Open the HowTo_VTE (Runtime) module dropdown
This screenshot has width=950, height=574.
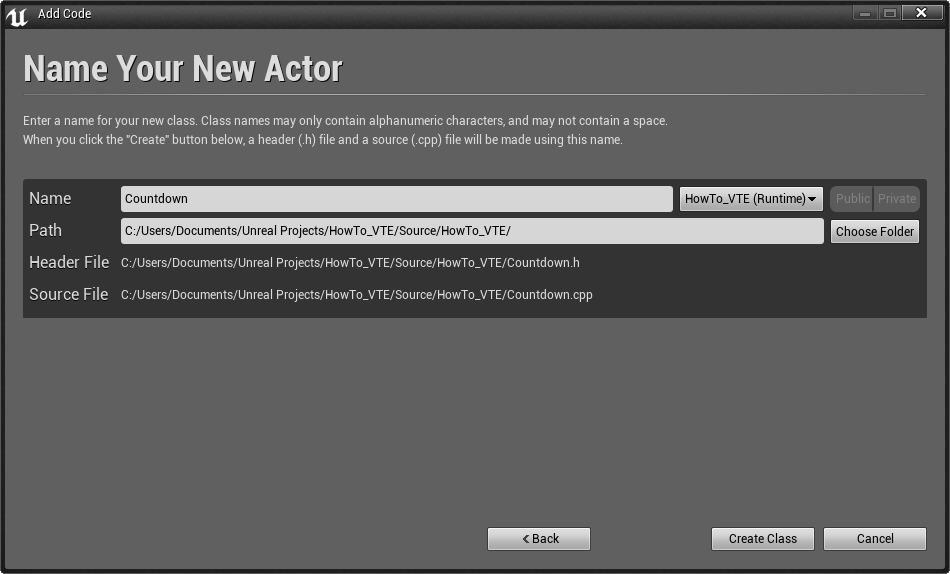pyautogui.click(x=751, y=199)
